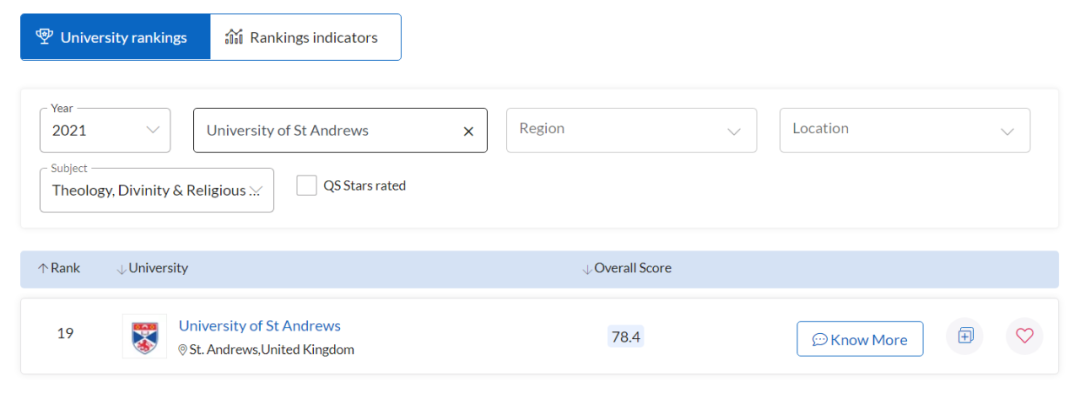Screen dimensions: 1080x393
Task: Sort by Rank using the up arrow
Action: (42, 268)
